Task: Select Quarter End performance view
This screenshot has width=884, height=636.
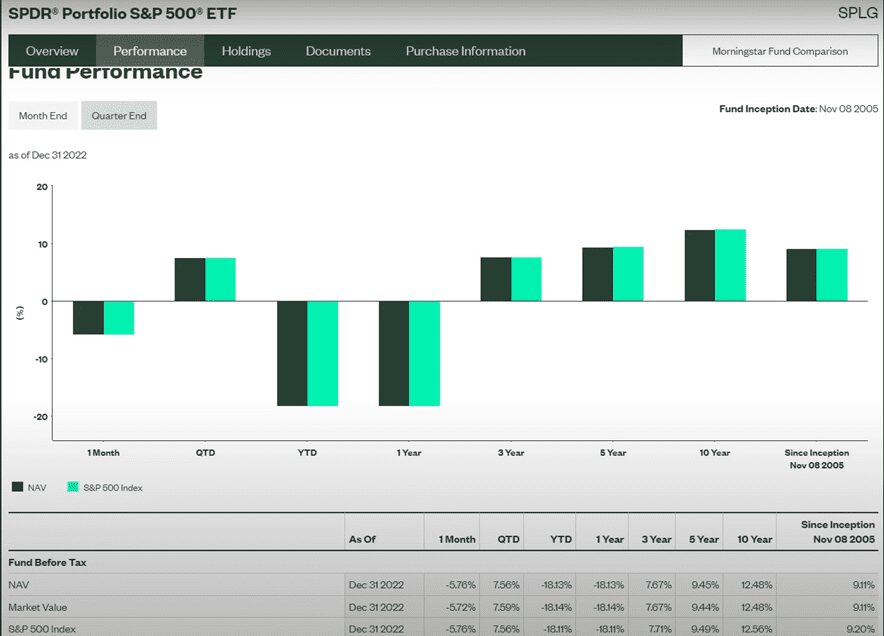Action: 119,116
